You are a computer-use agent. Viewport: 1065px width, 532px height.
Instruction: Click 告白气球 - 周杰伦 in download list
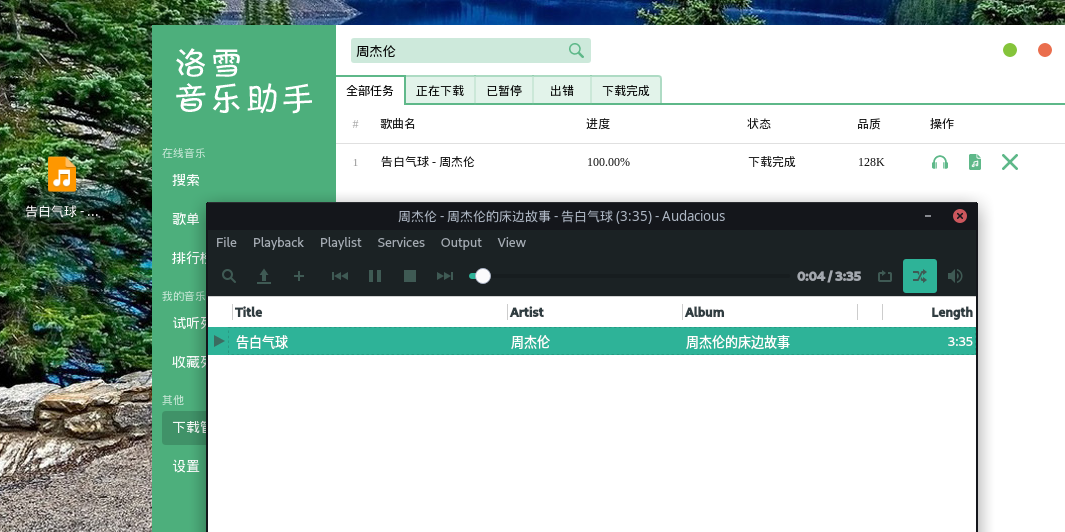point(428,162)
